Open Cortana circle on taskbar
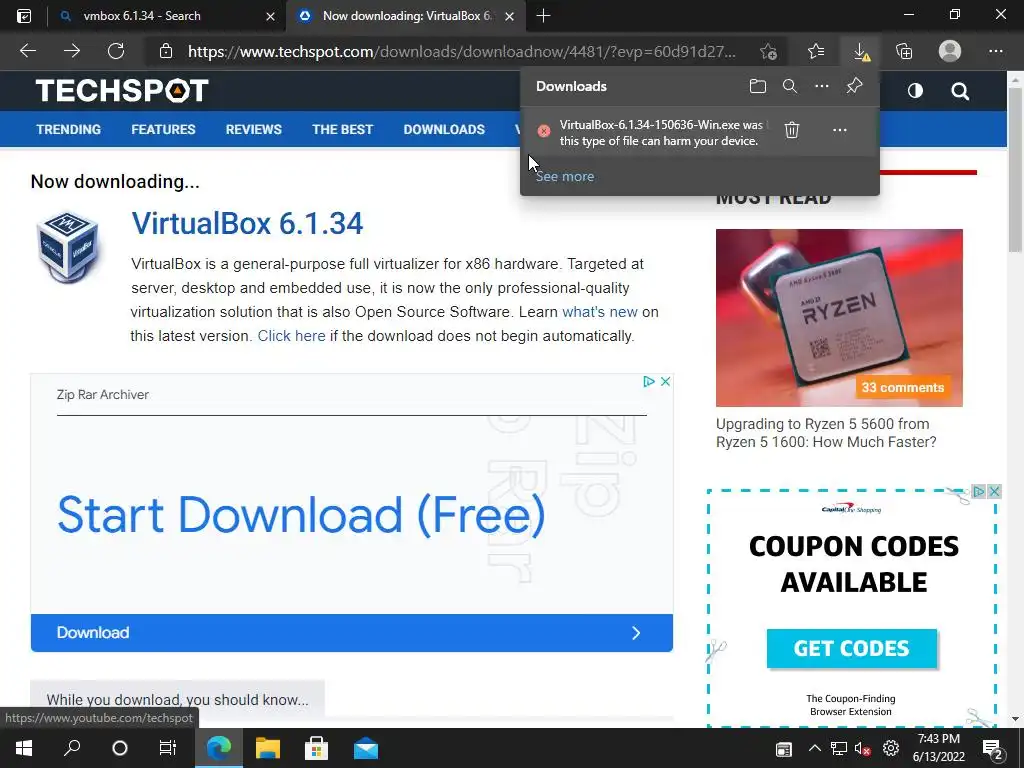The width and height of the screenshot is (1024, 768). click(x=120, y=748)
